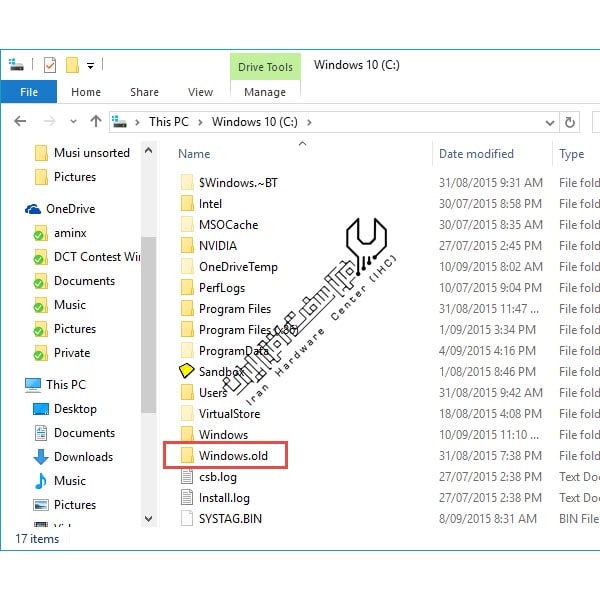Sort by the Type column header
Viewport: 600px width, 600px height.
pyautogui.click(x=572, y=154)
